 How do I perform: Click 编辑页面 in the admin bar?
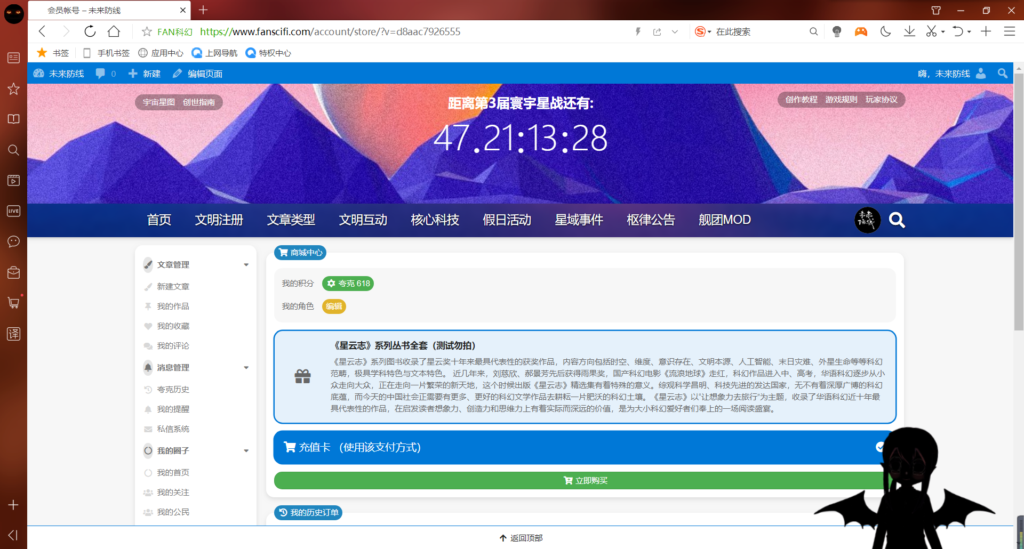197,74
